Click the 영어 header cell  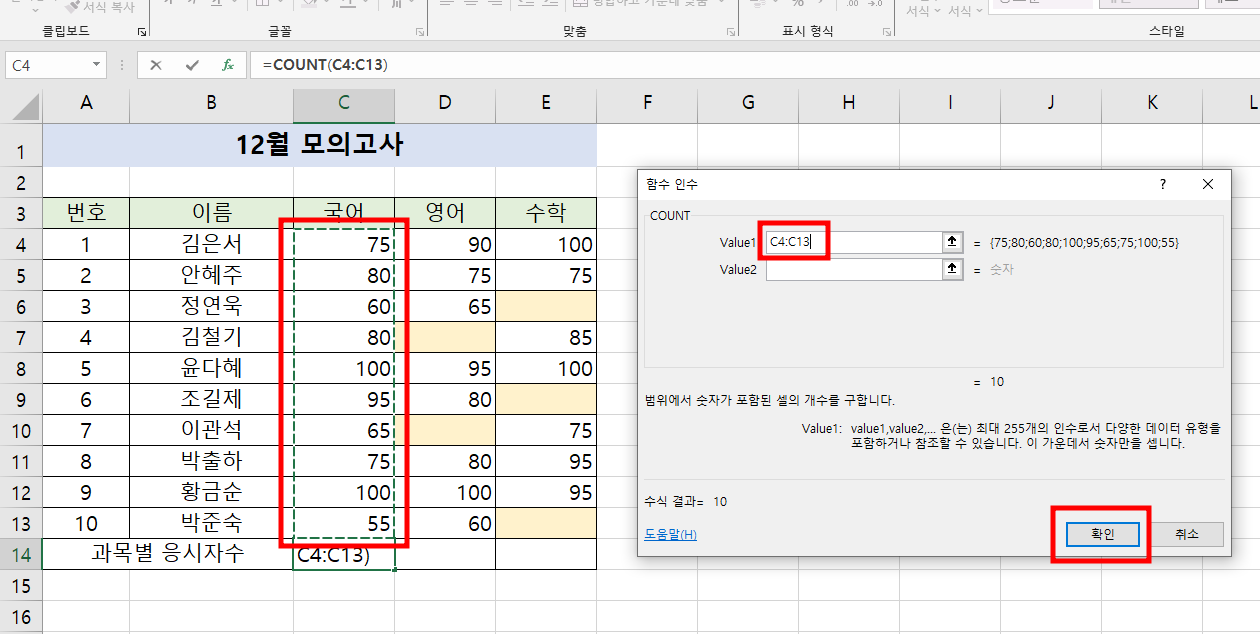445,213
